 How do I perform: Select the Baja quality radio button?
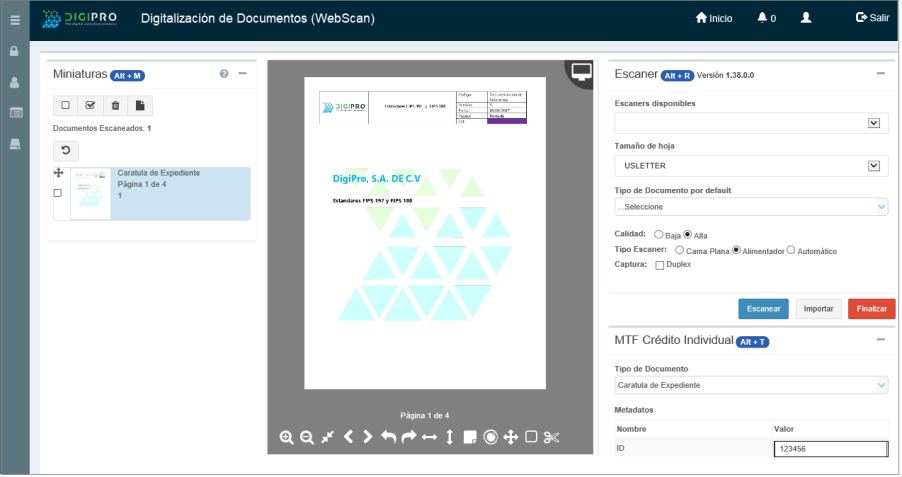point(658,235)
